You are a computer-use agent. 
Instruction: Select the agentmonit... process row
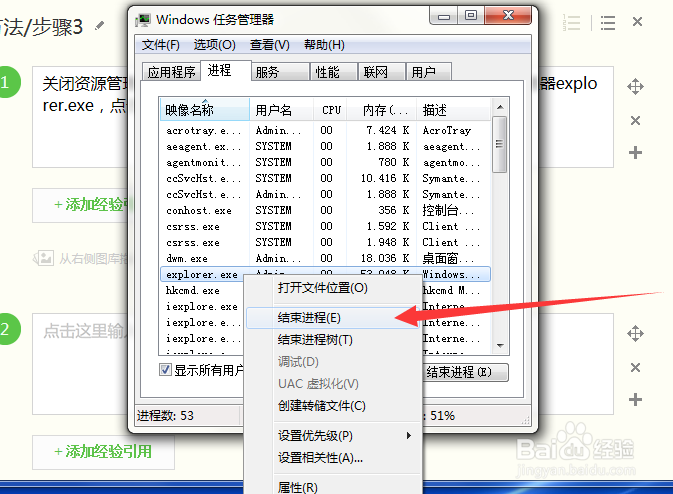click(x=325, y=162)
